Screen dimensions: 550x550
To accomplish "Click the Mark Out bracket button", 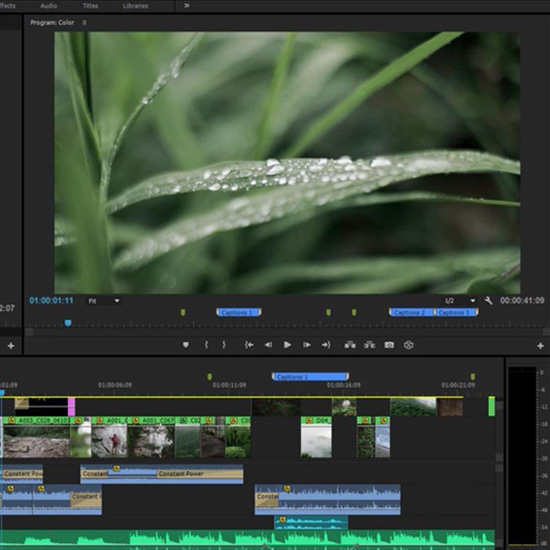I will point(224,345).
